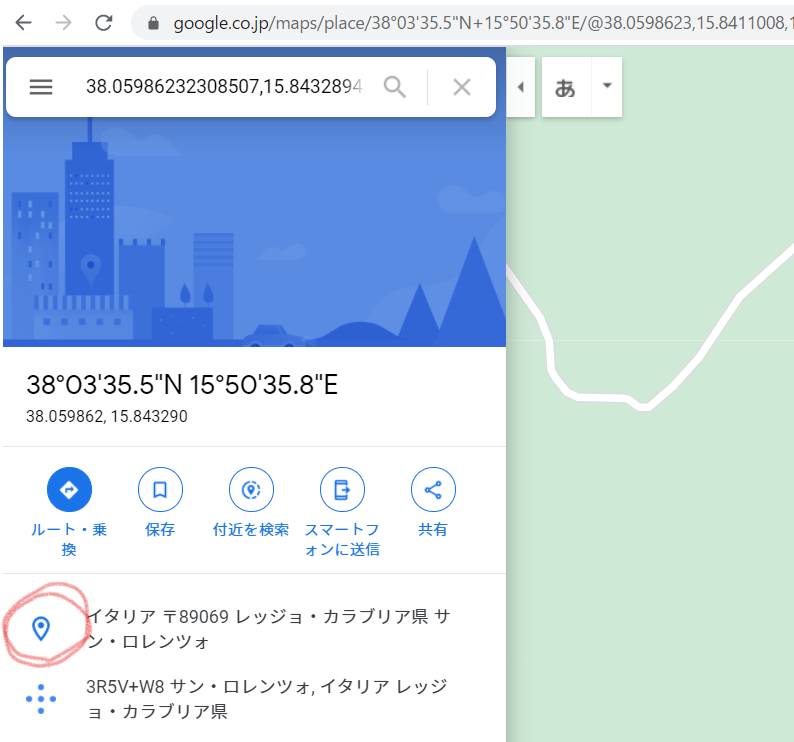Go back with browser back arrow

point(23,23)
